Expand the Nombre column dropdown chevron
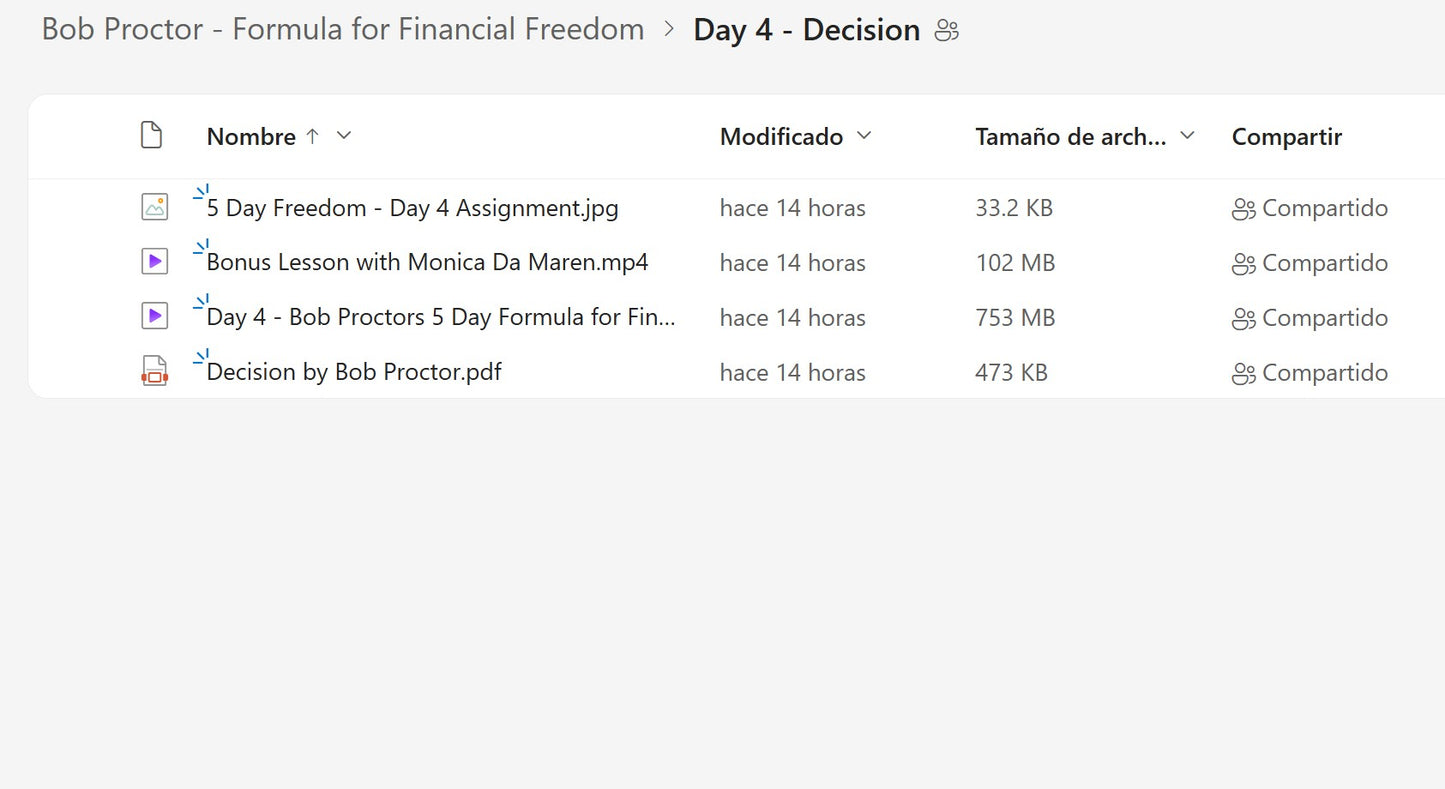The image size is (1445, 789). point(344,136)
